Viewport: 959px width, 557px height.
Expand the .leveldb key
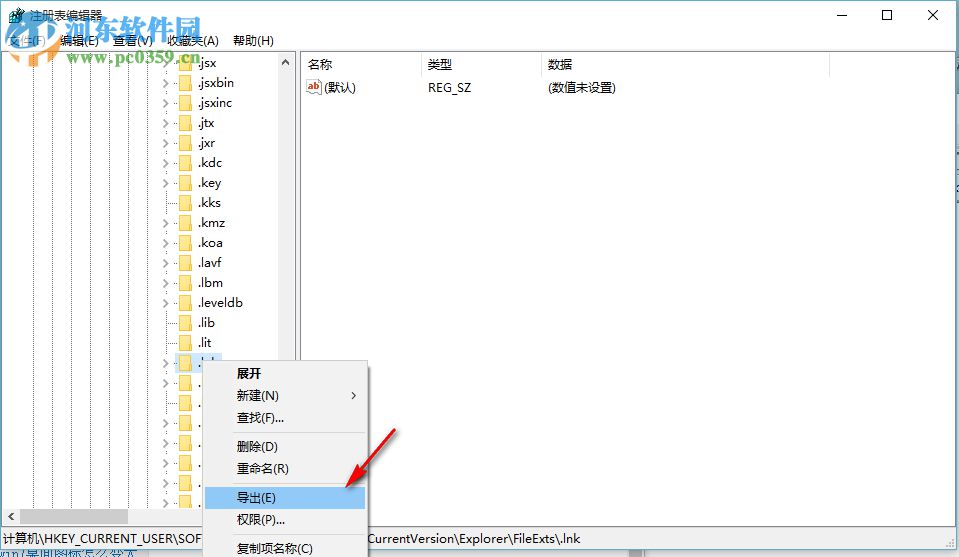pos(166,303)
